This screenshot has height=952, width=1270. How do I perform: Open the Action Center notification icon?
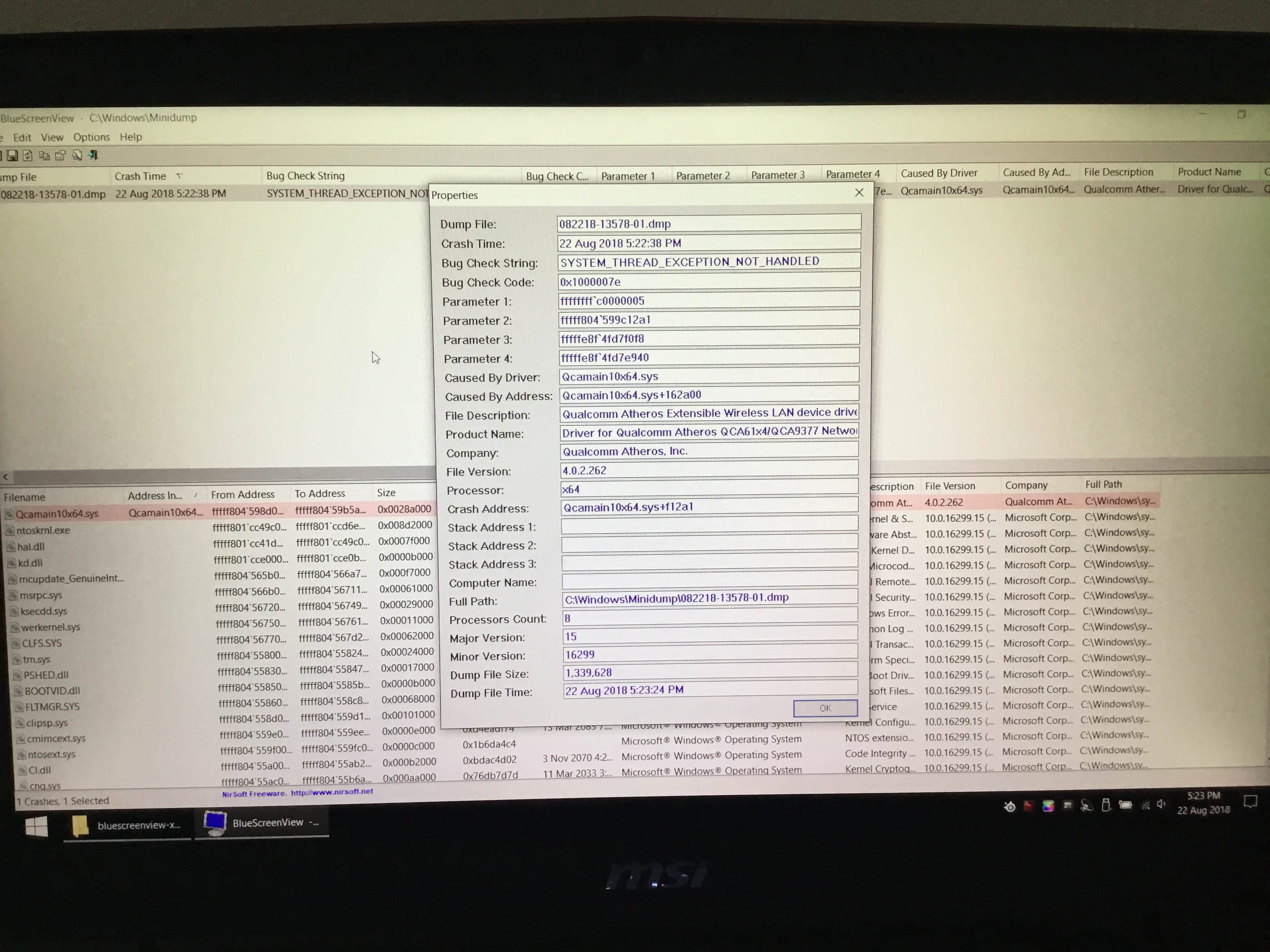click(1251, 801)
